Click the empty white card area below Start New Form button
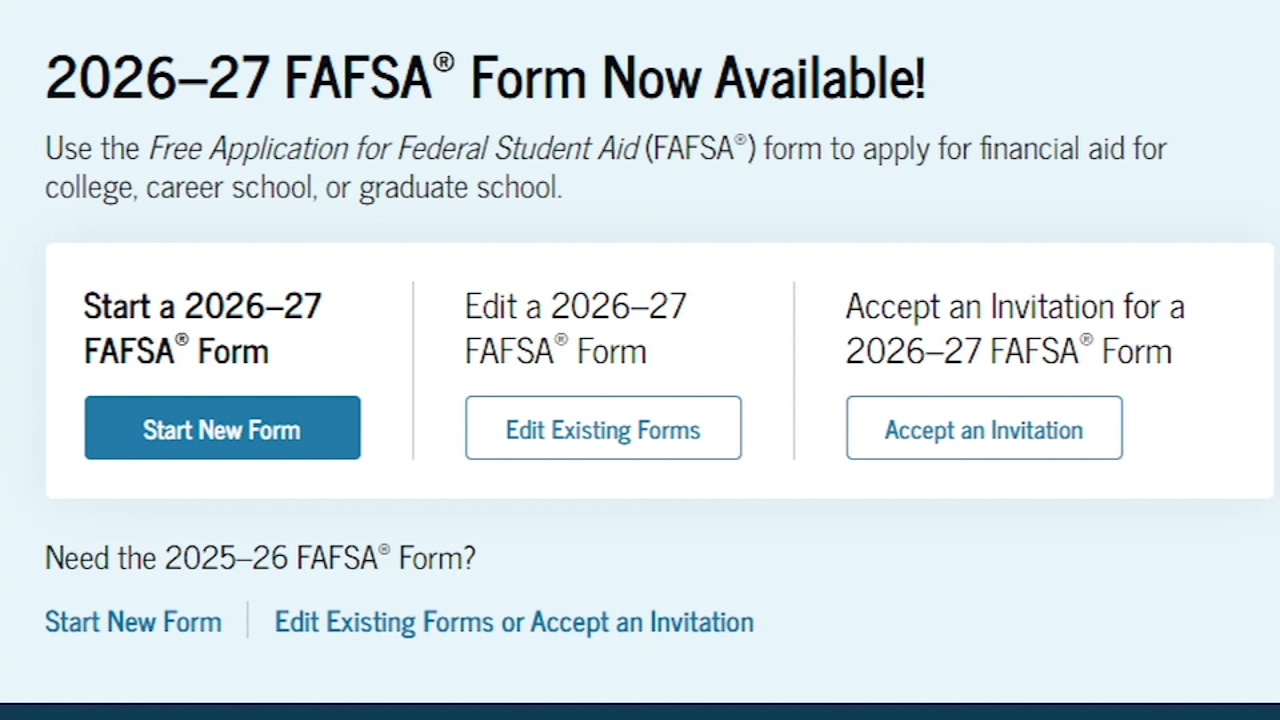This screenshot has width=1280, height=720. (x=222, y=478)
